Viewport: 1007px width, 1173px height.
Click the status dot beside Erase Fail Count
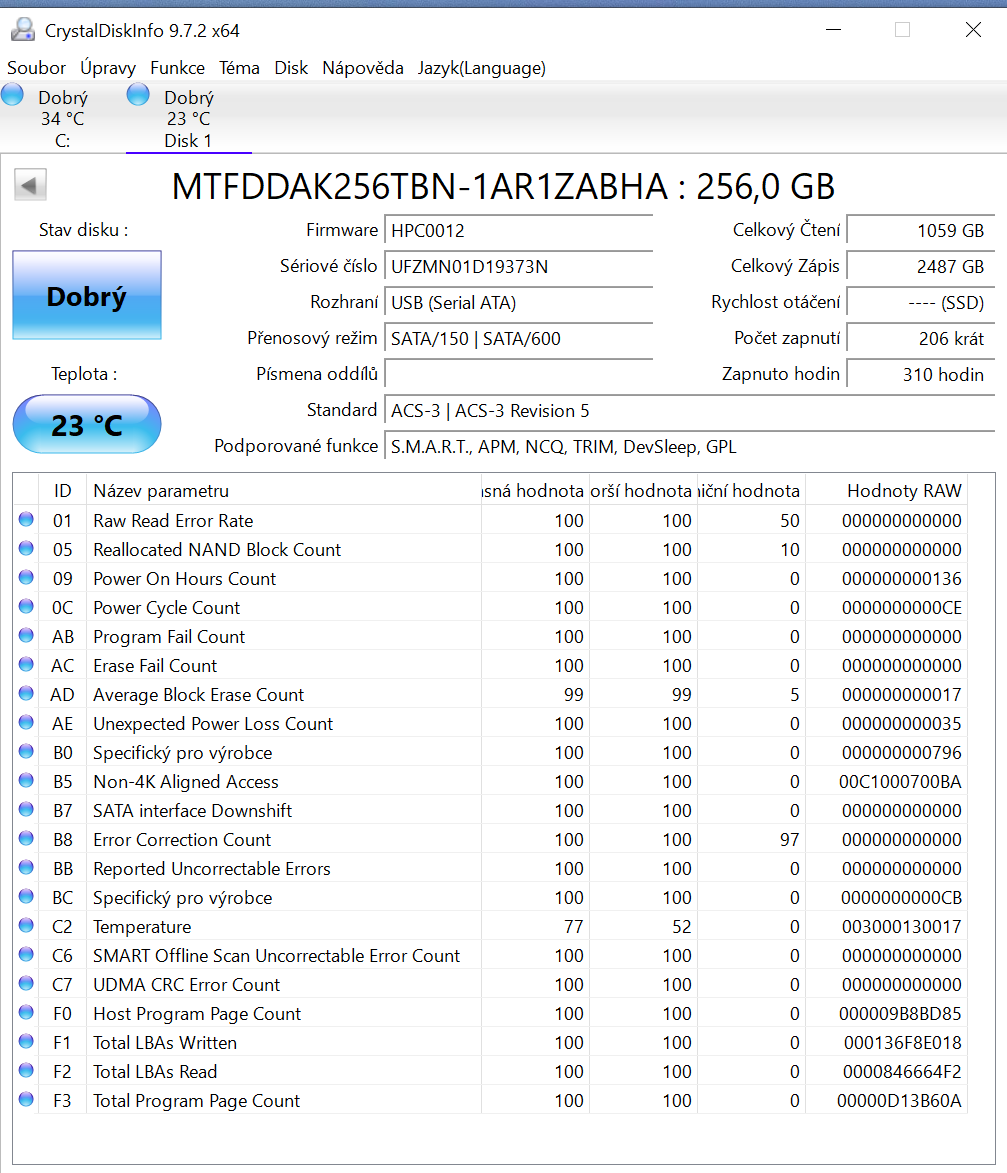(x=24, y=665)
